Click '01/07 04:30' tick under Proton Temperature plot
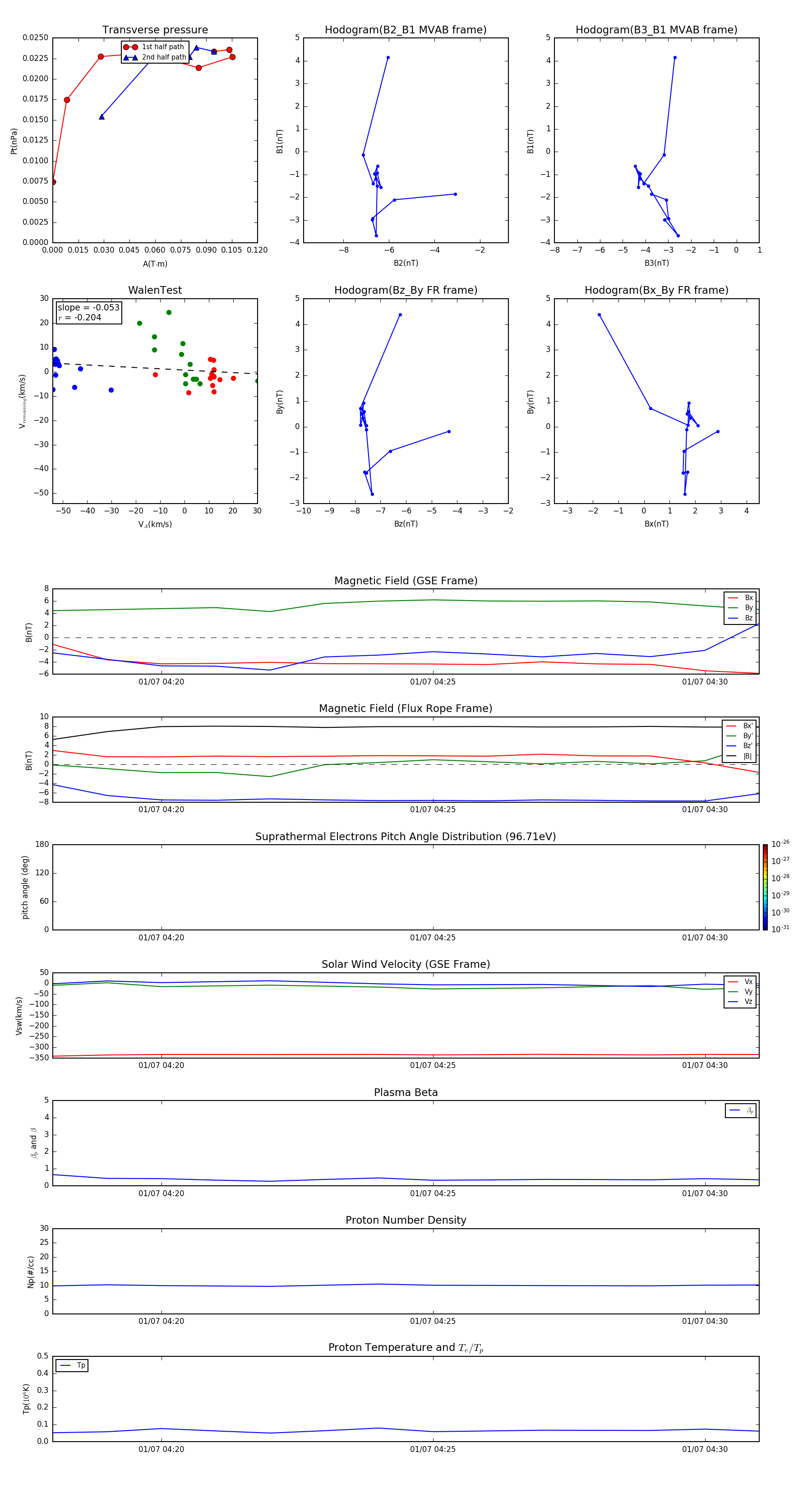 coord(705,1449)
